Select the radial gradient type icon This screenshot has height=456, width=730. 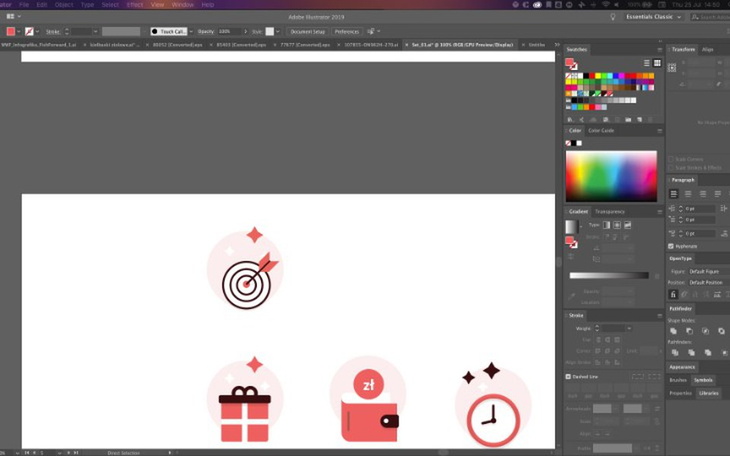point(616,225)
